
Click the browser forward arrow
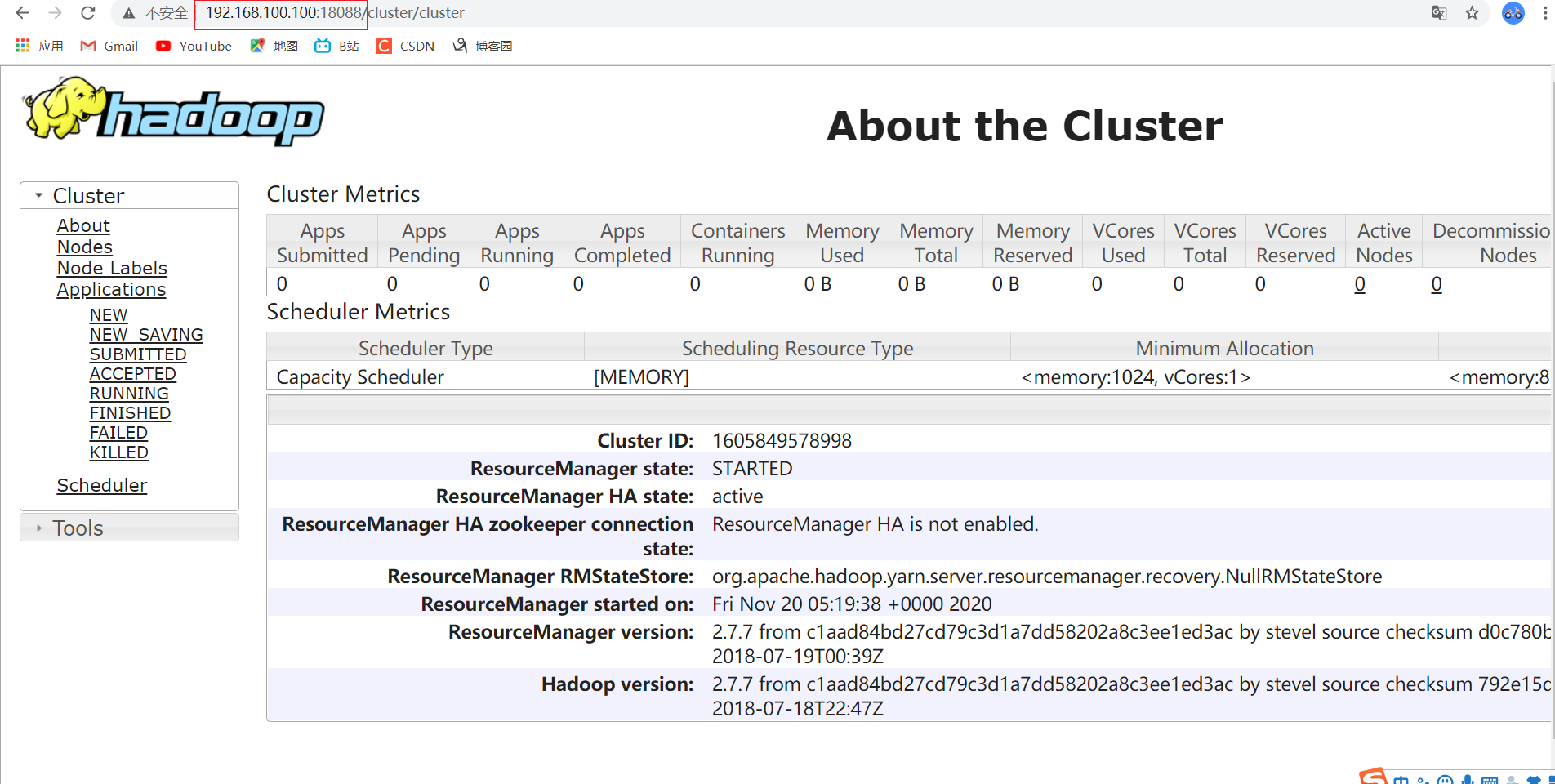[55, 12]
